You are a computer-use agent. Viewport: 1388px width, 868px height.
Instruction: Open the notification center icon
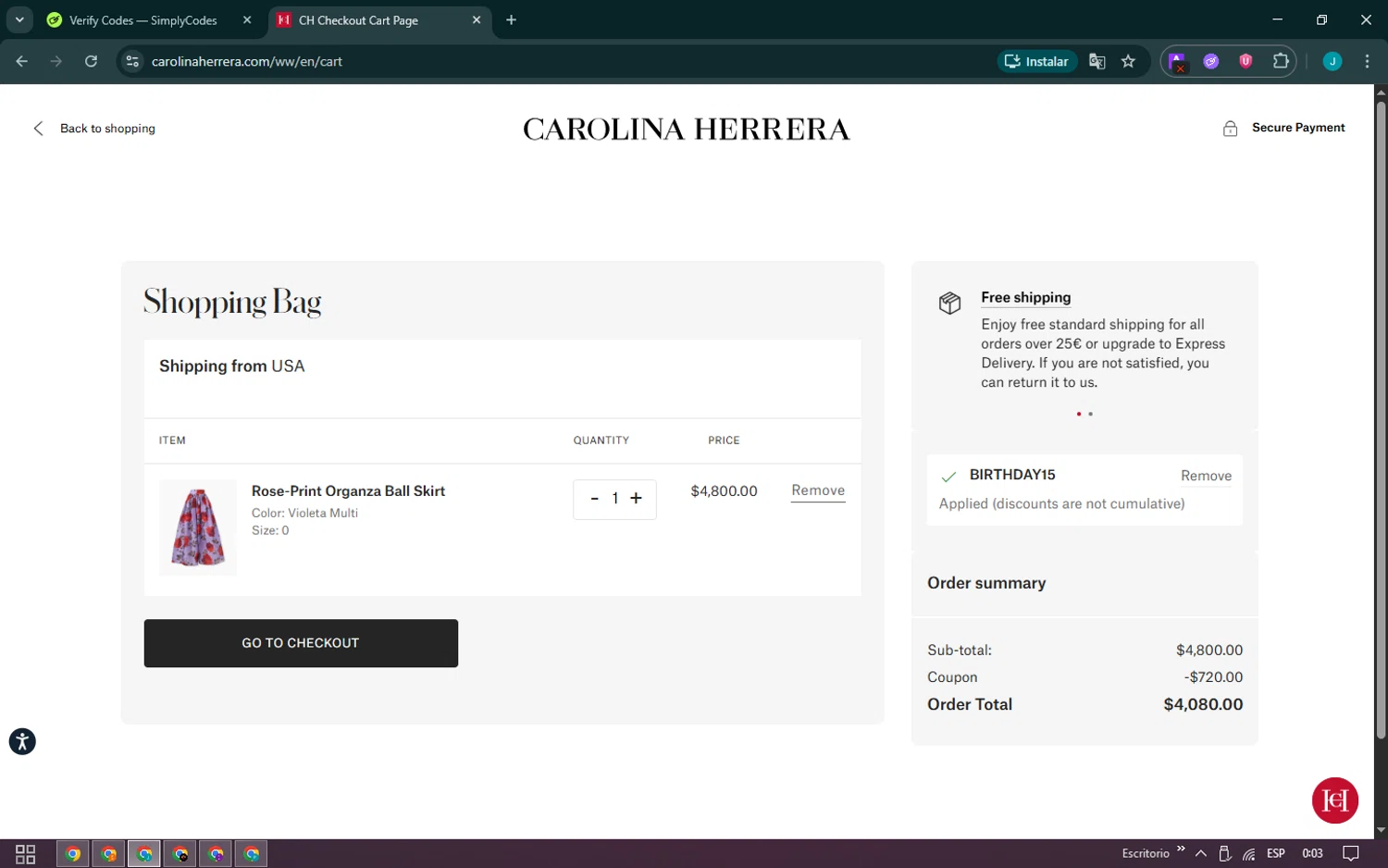[x=1351, y=853]
